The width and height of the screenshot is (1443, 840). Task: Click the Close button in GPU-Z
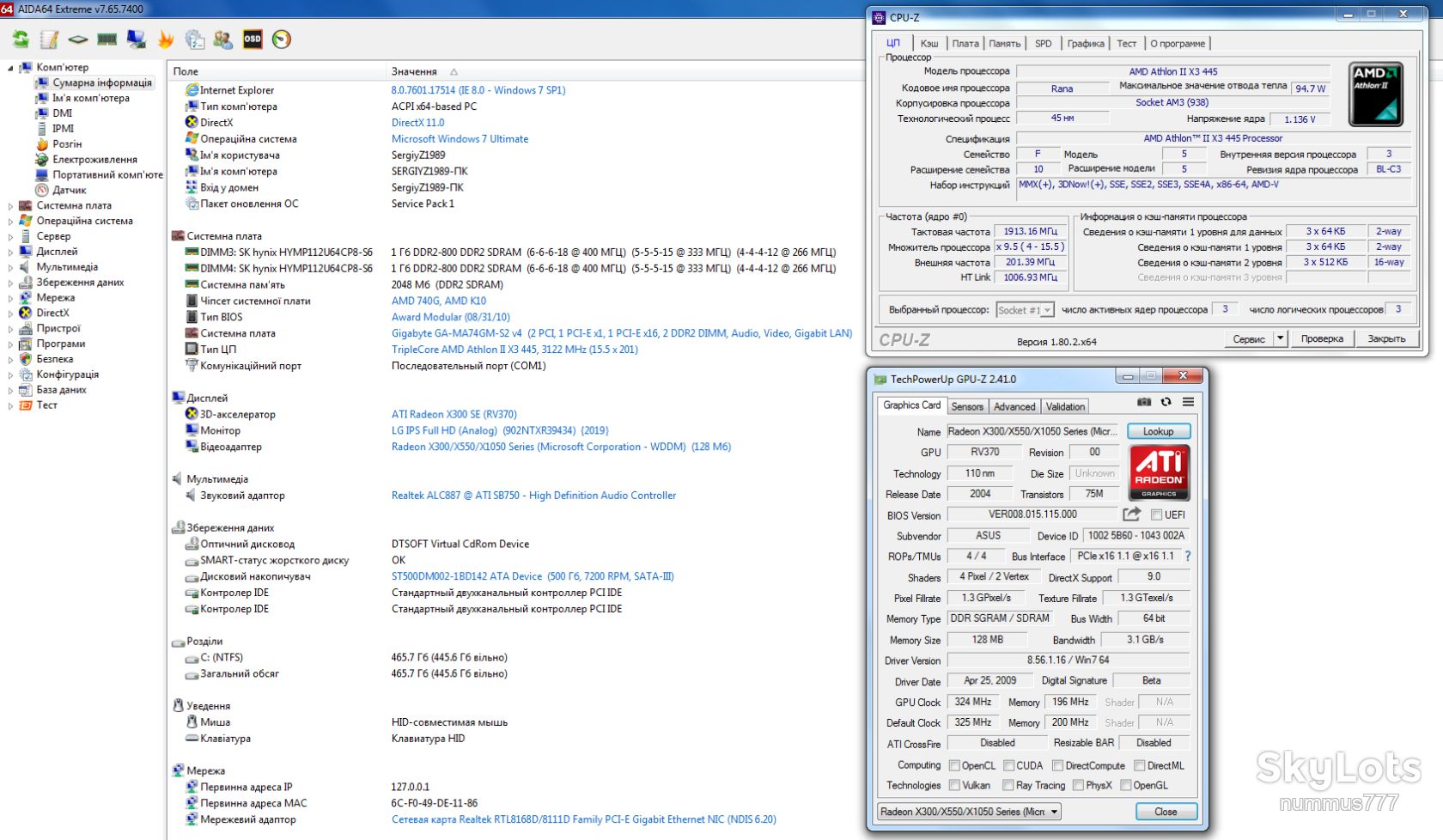click(x=1166, y=812)
